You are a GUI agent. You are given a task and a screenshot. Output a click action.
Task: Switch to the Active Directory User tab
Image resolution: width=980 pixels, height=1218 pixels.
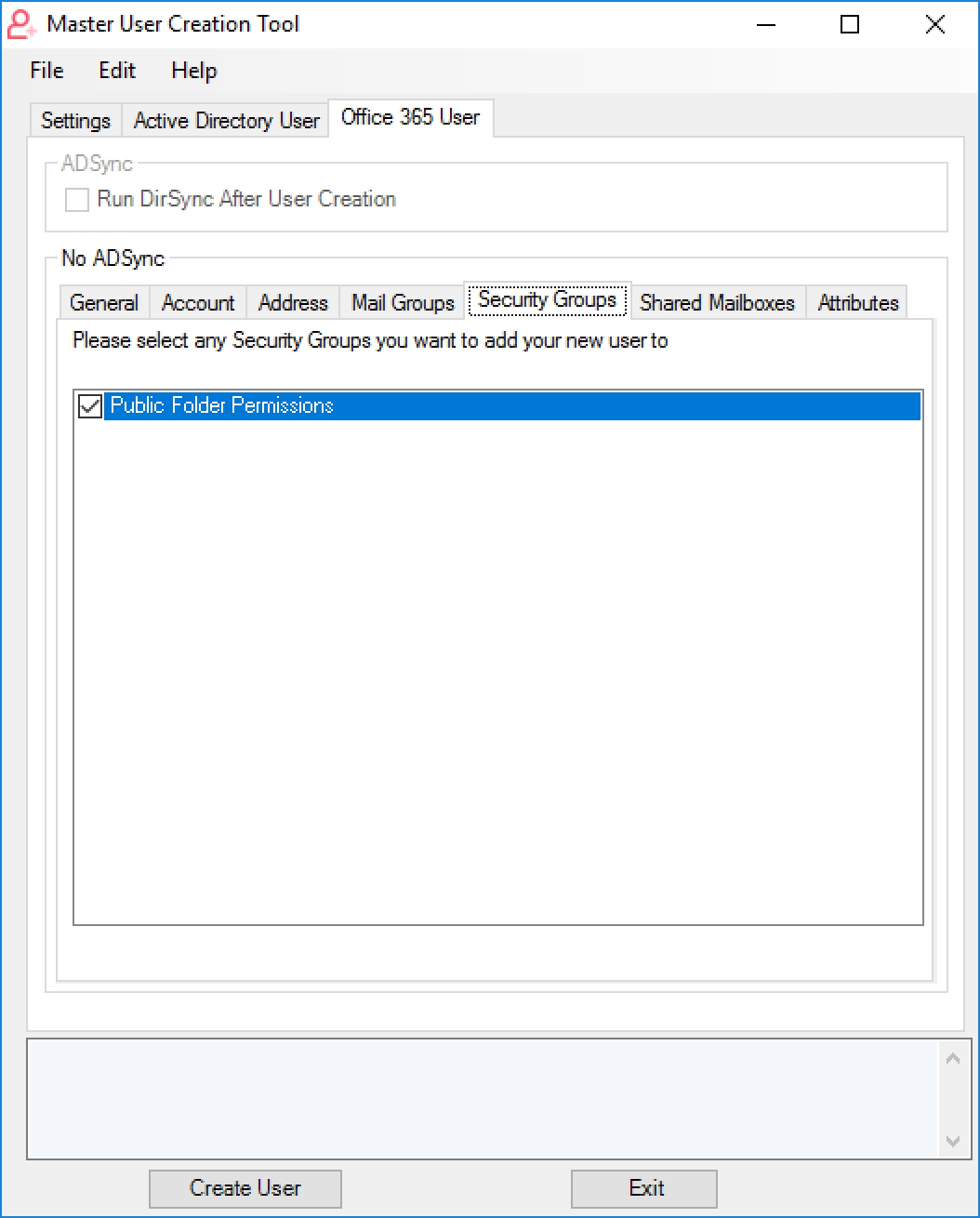226,121
